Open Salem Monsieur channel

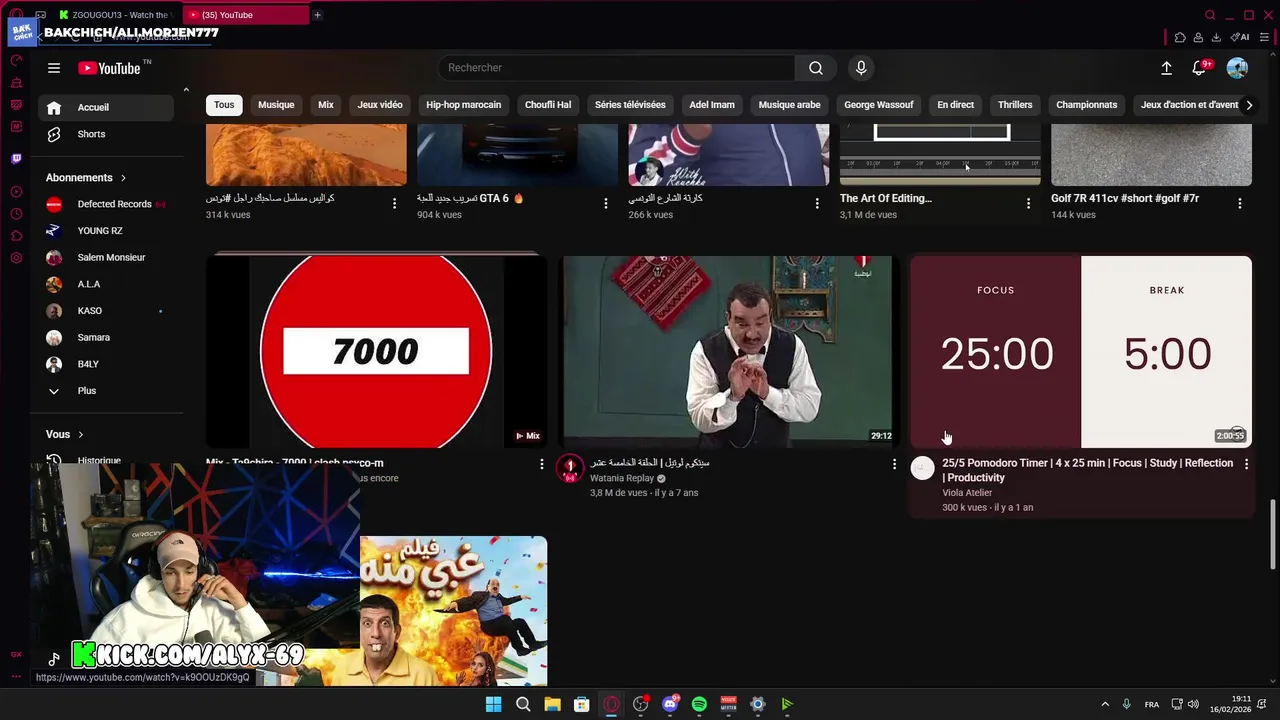click(x=106, y=258)
